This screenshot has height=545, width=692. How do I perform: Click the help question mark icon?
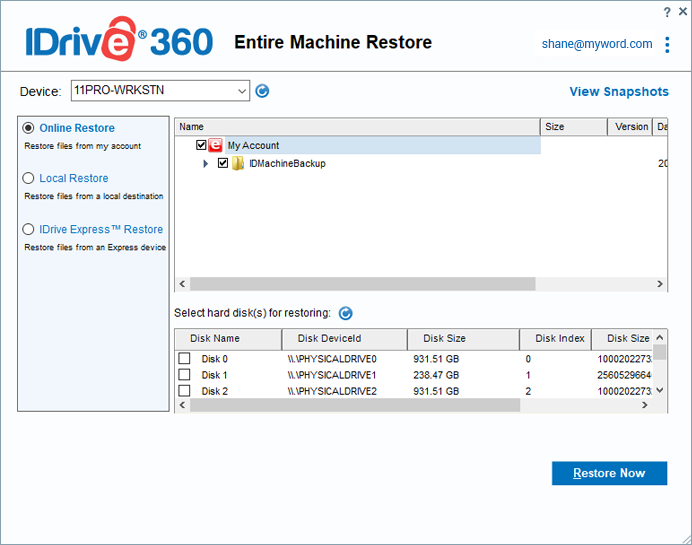point(667,11)
